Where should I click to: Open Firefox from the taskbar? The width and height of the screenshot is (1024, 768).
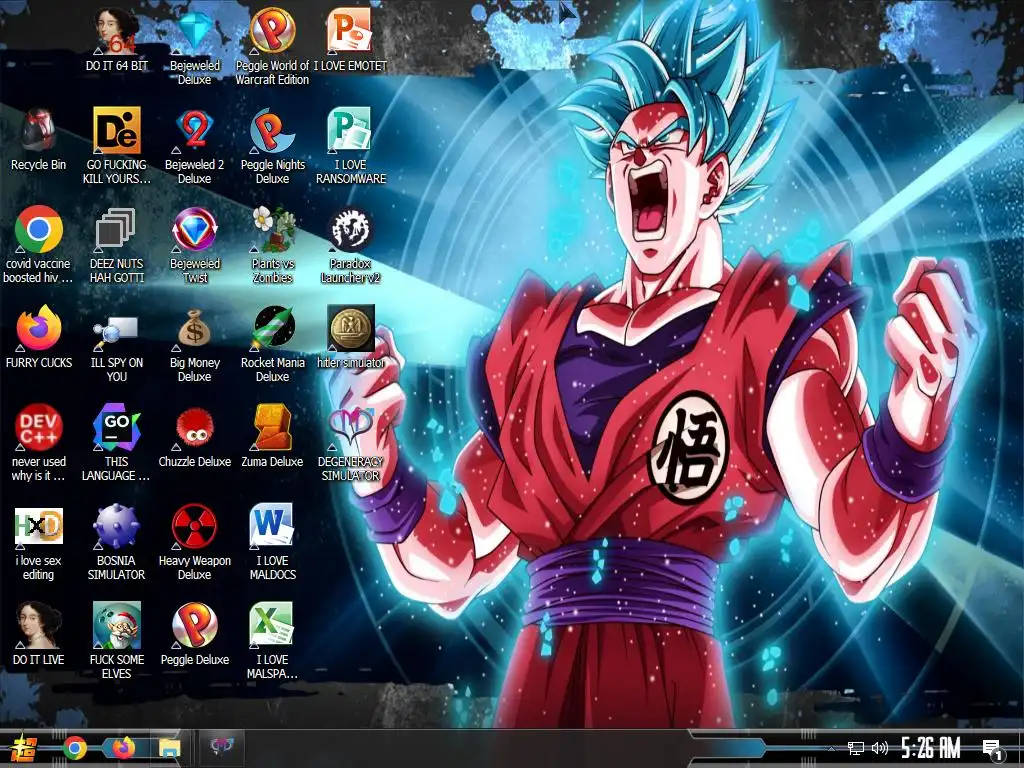(123, 748)
